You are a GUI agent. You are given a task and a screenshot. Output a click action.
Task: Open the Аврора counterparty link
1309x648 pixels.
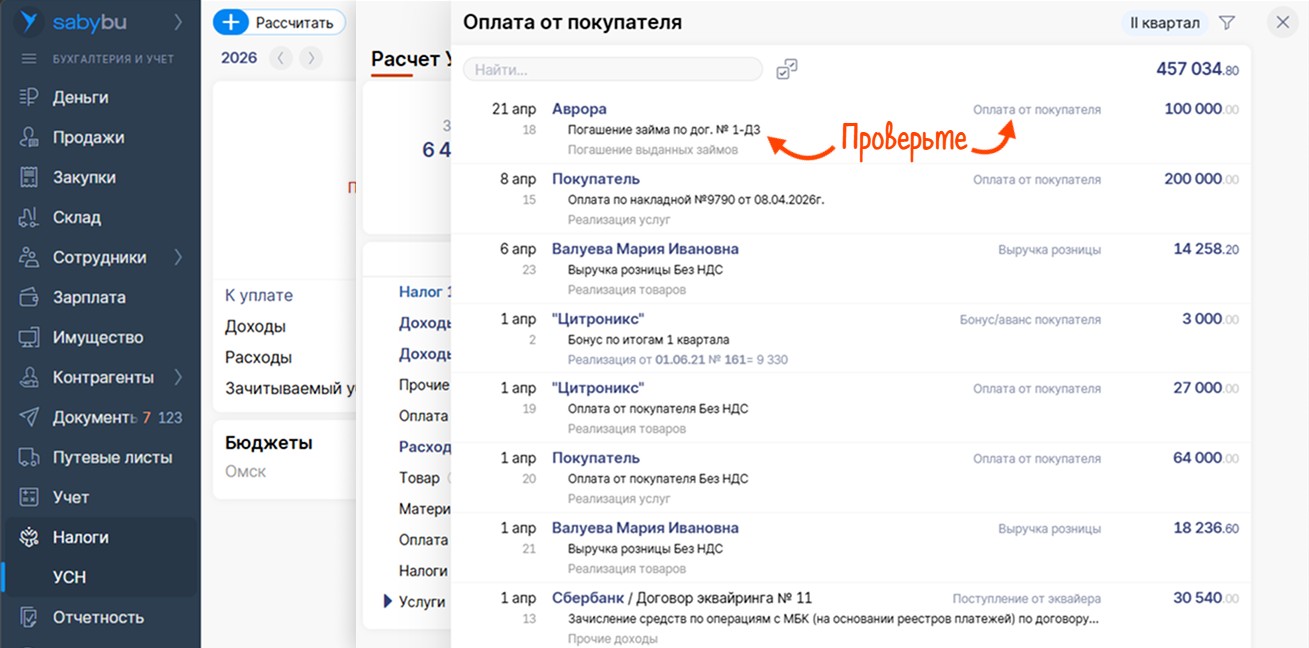579,109
